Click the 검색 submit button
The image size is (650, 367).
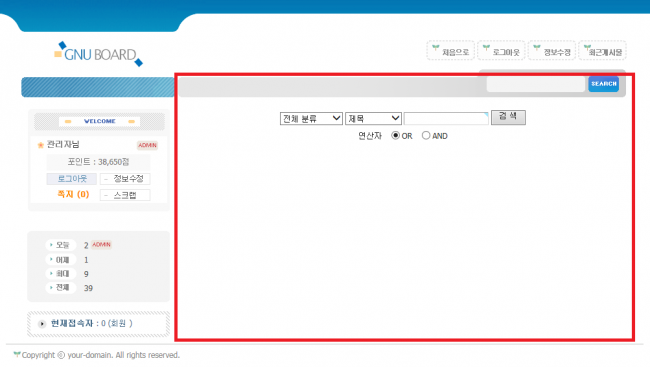point(508,117)
